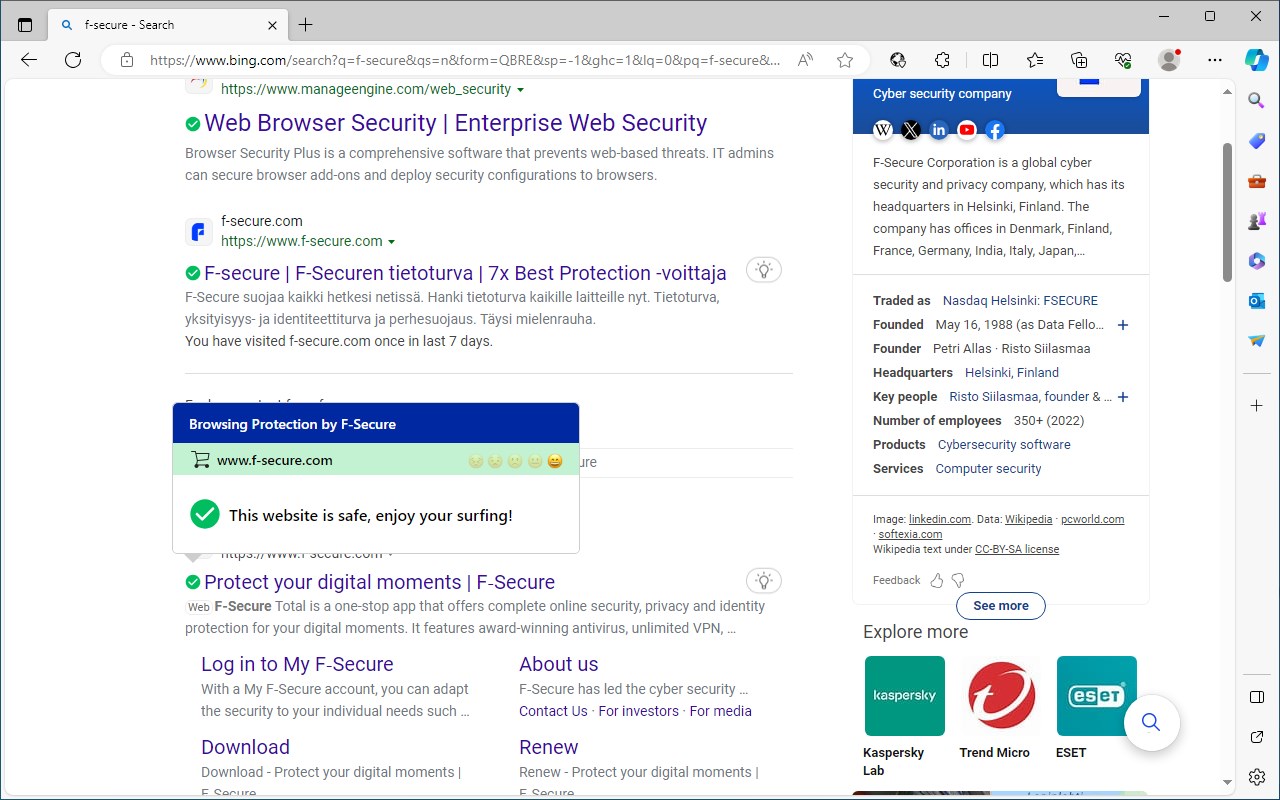Select the happy face rating for www.f-secure.com

coord(556,461)
